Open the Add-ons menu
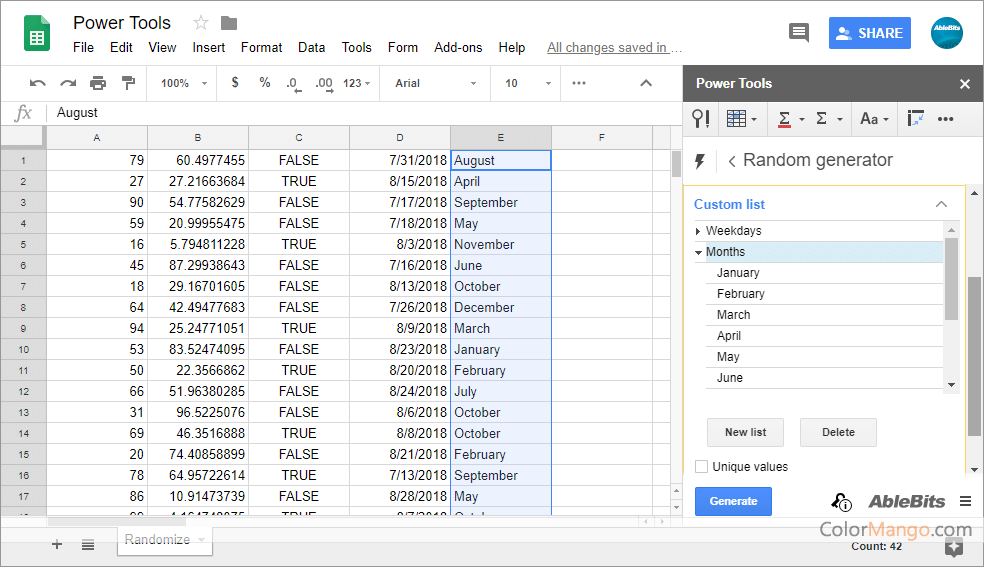Screen dimensions: 984x567 coord(458,47)
